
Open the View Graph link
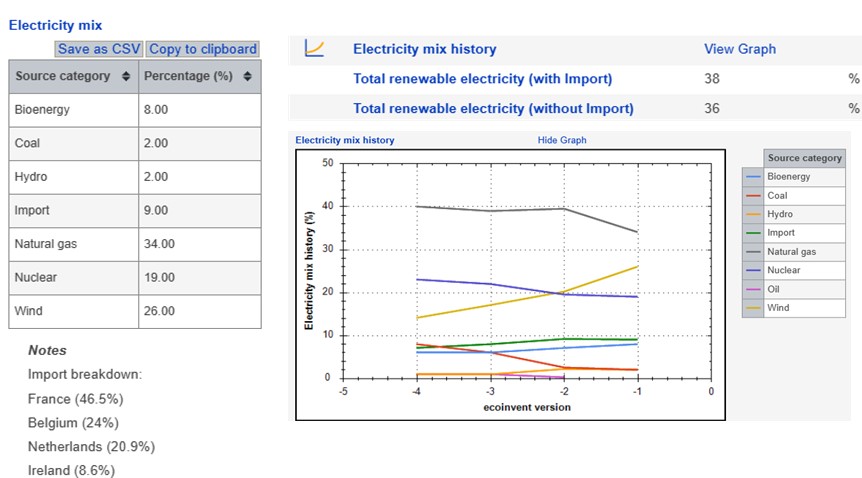click(739, 49)
